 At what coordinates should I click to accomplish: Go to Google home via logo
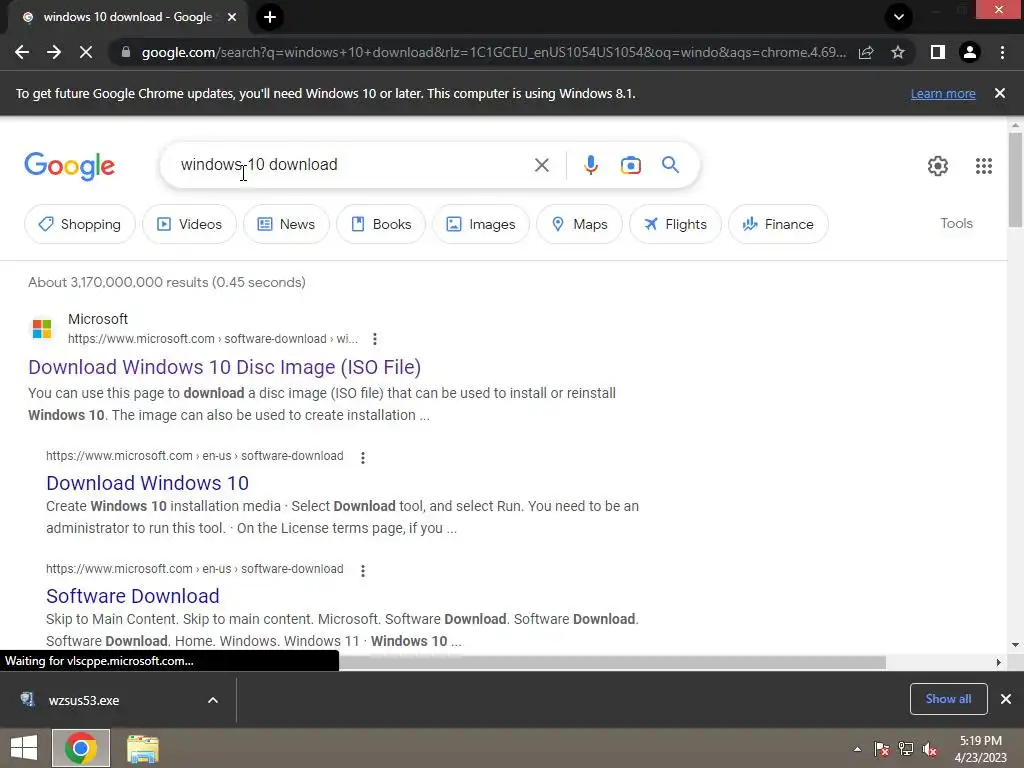[x=69, y=166]
